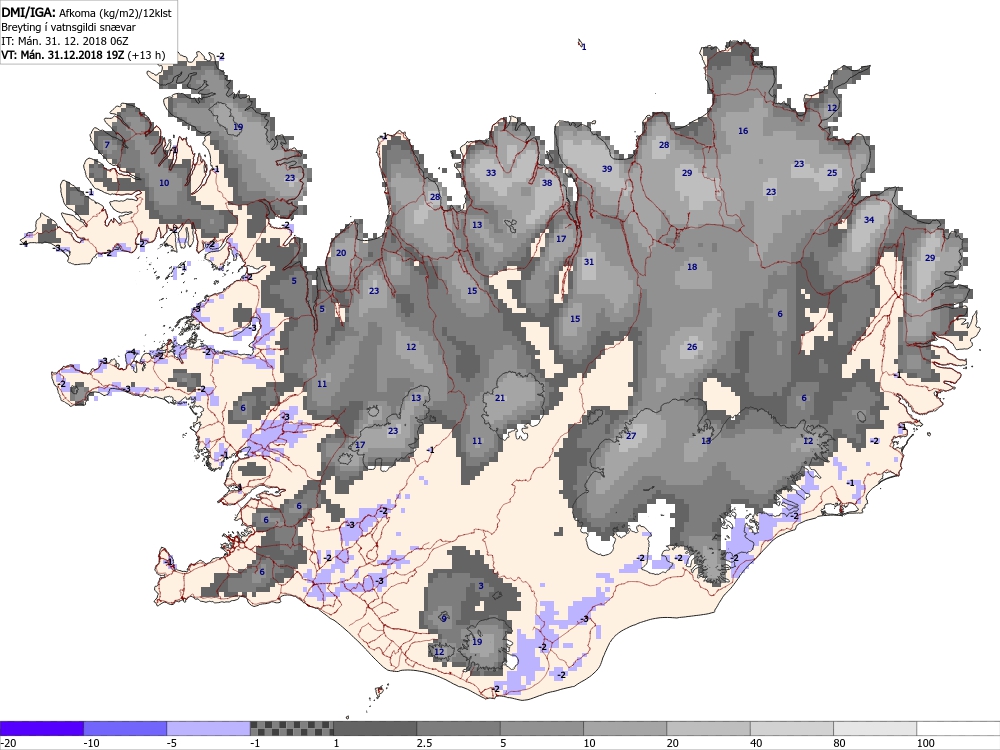Click the '80' legend scale label

point(839,743)
